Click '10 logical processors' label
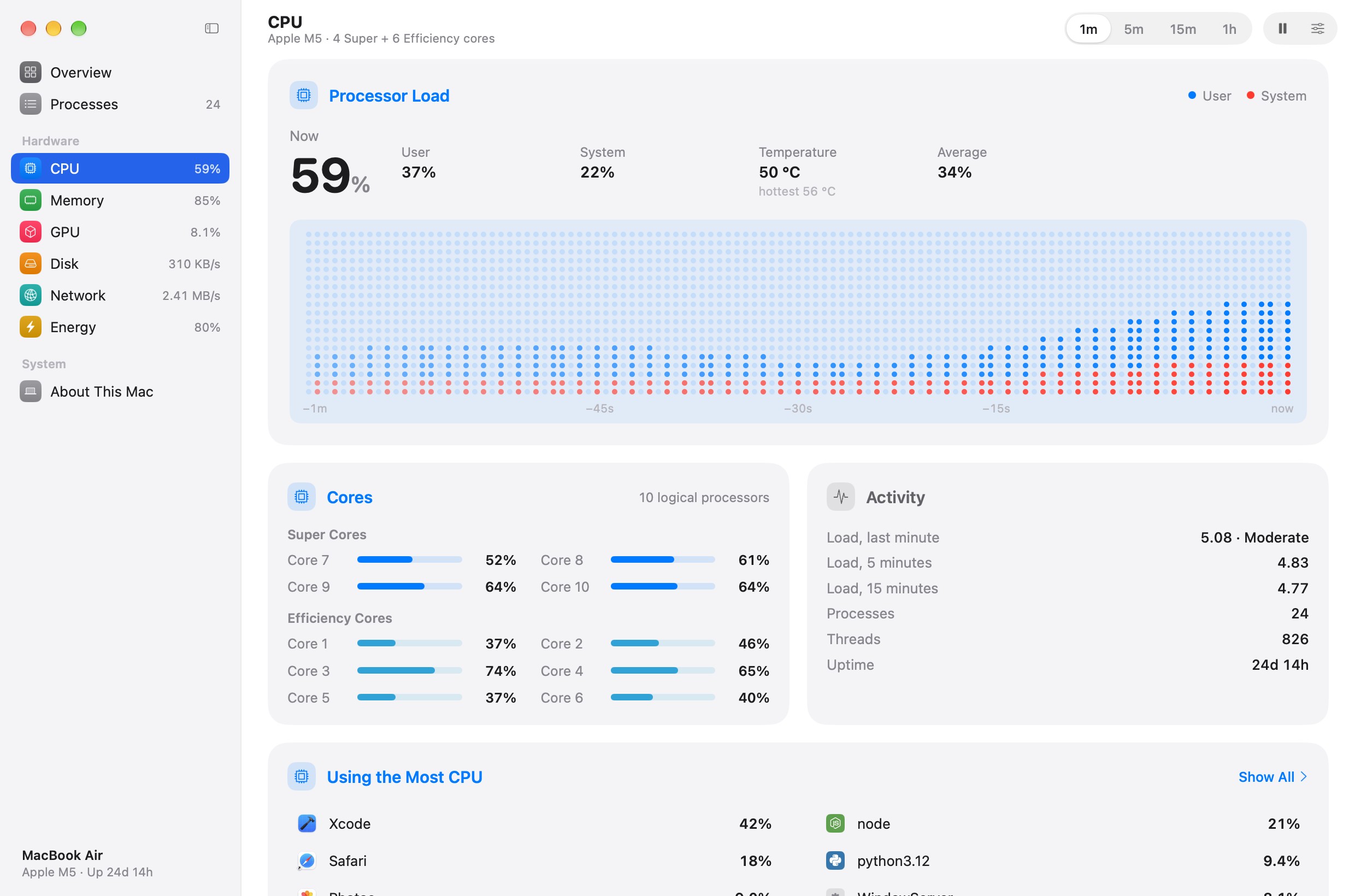Viewport: 1355px width, 896px height. tap(704, 497)
